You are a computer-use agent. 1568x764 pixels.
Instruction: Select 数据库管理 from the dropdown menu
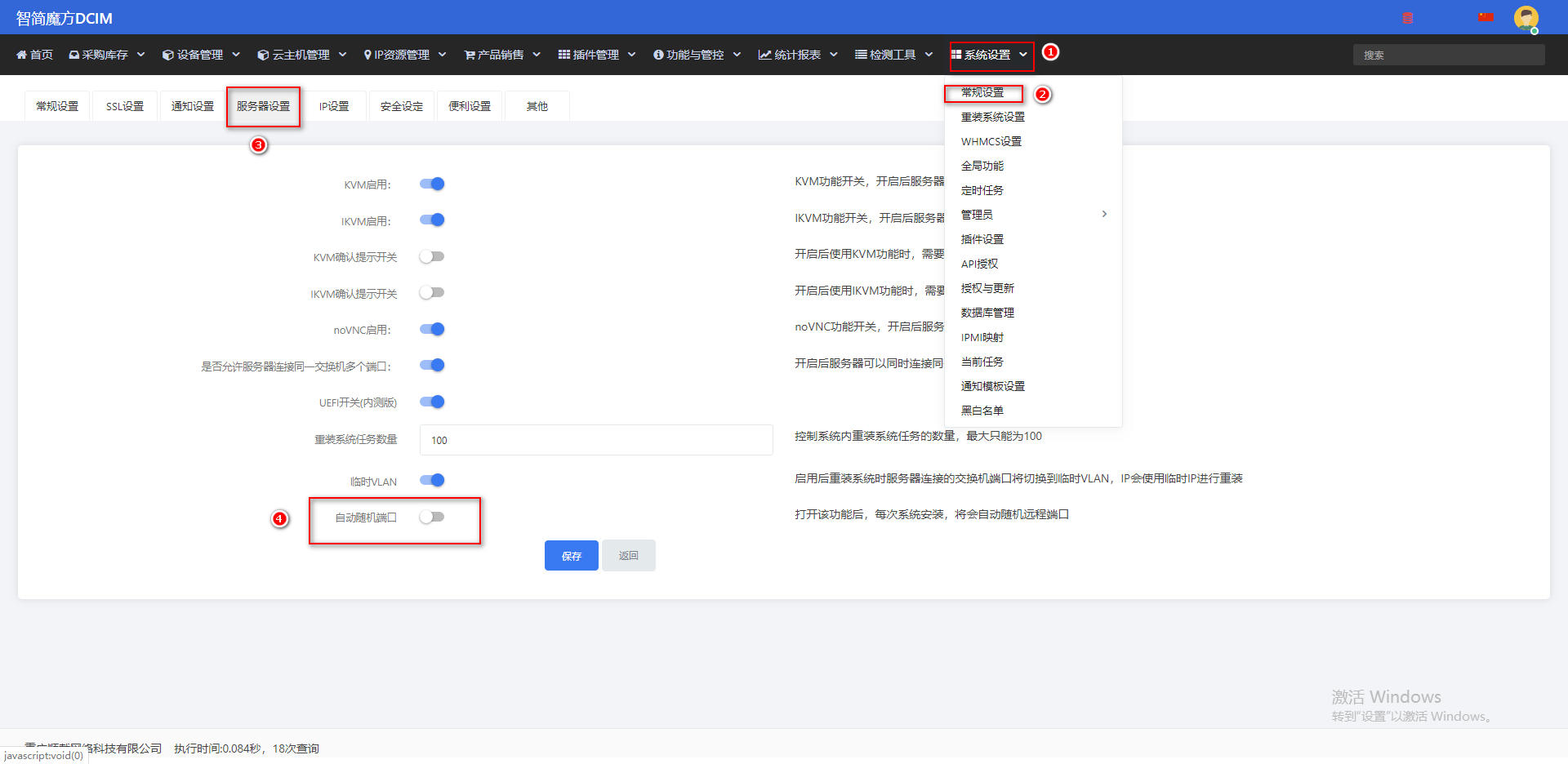[987, 313]
